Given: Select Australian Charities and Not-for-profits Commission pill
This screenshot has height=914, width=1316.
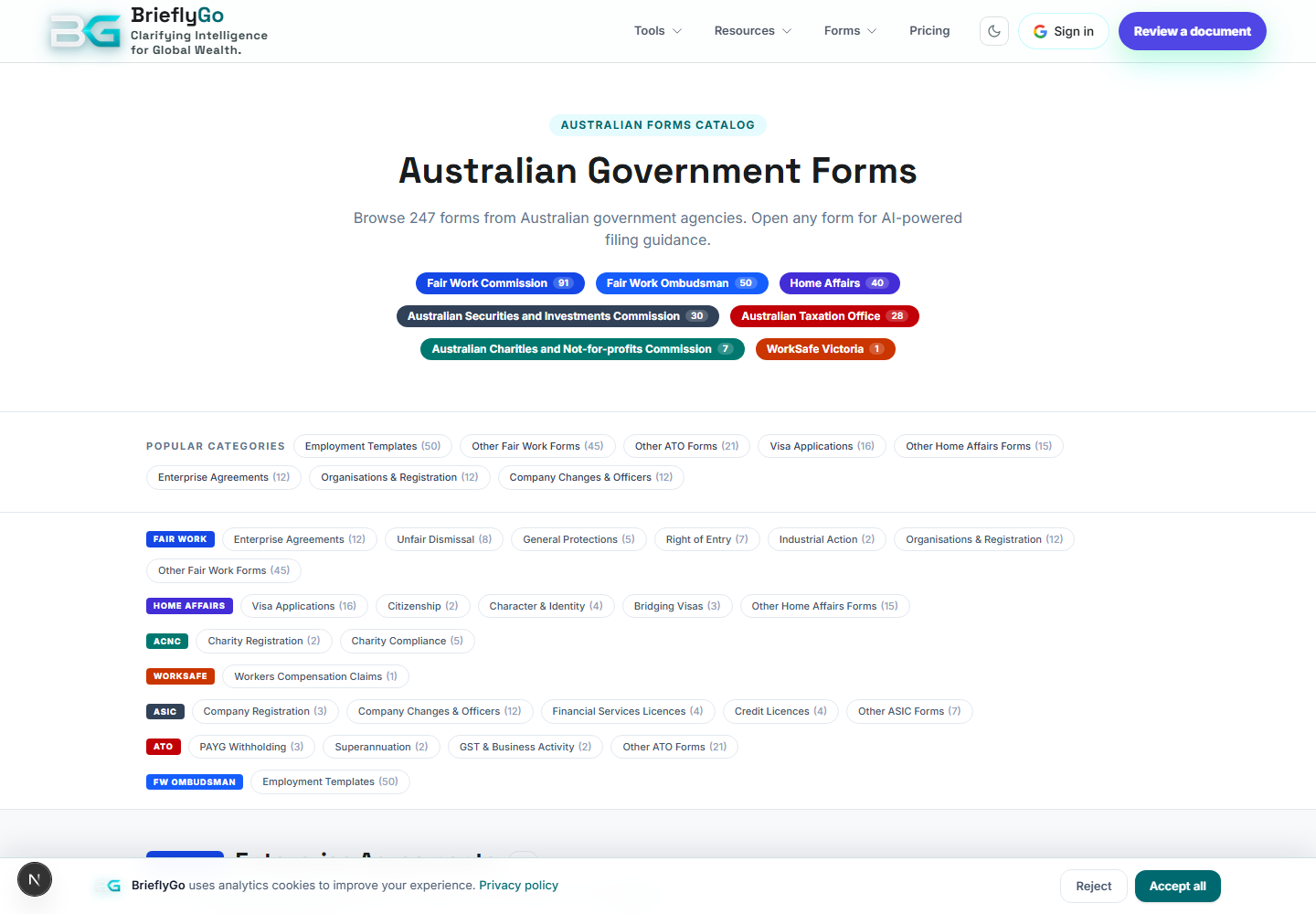Looking at the screenshot, I should pos(582,349).
